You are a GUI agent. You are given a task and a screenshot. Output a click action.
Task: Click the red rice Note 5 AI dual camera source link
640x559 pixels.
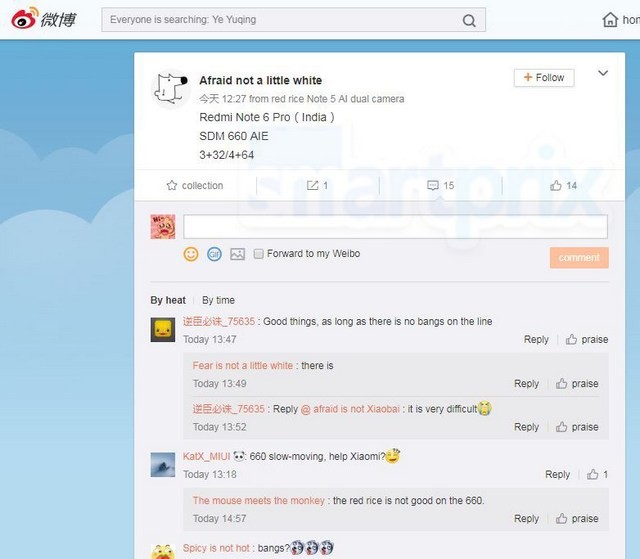[338, 99]
